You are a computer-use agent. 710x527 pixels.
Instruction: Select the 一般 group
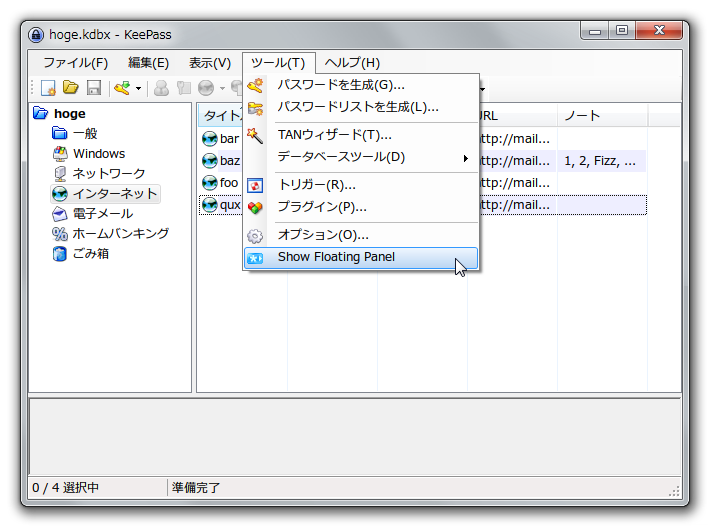85,134
